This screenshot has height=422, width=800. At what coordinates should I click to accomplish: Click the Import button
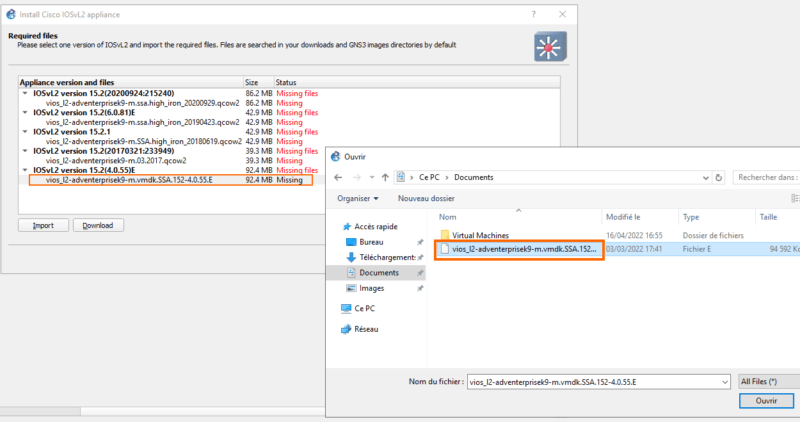pos(43,225)
